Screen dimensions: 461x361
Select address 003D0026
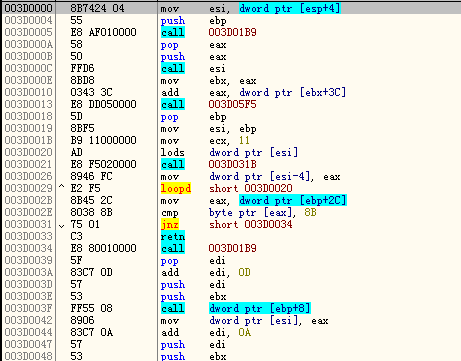(x=29, y=176)
